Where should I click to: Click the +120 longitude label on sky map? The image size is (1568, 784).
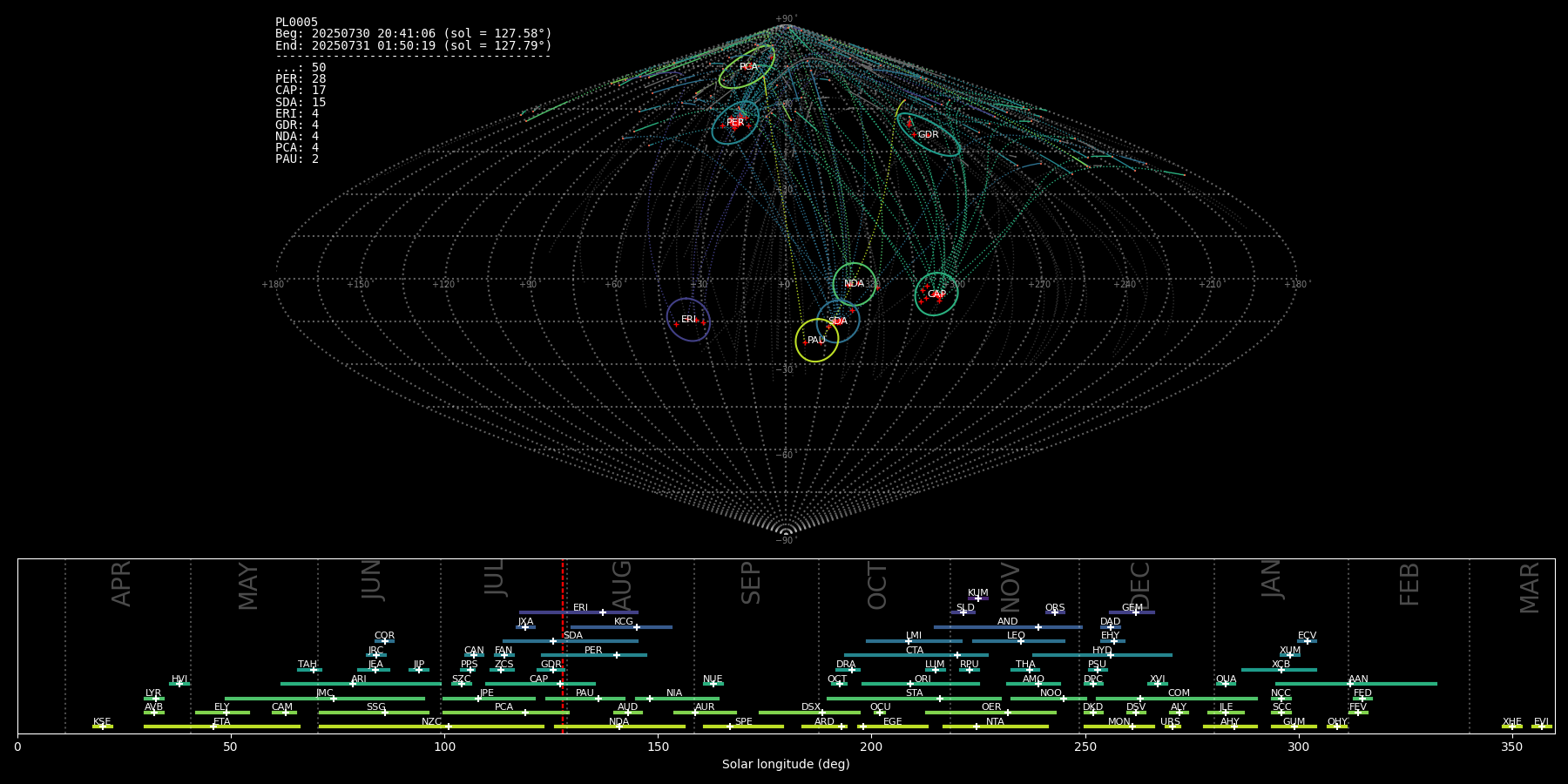click(443, 285)
